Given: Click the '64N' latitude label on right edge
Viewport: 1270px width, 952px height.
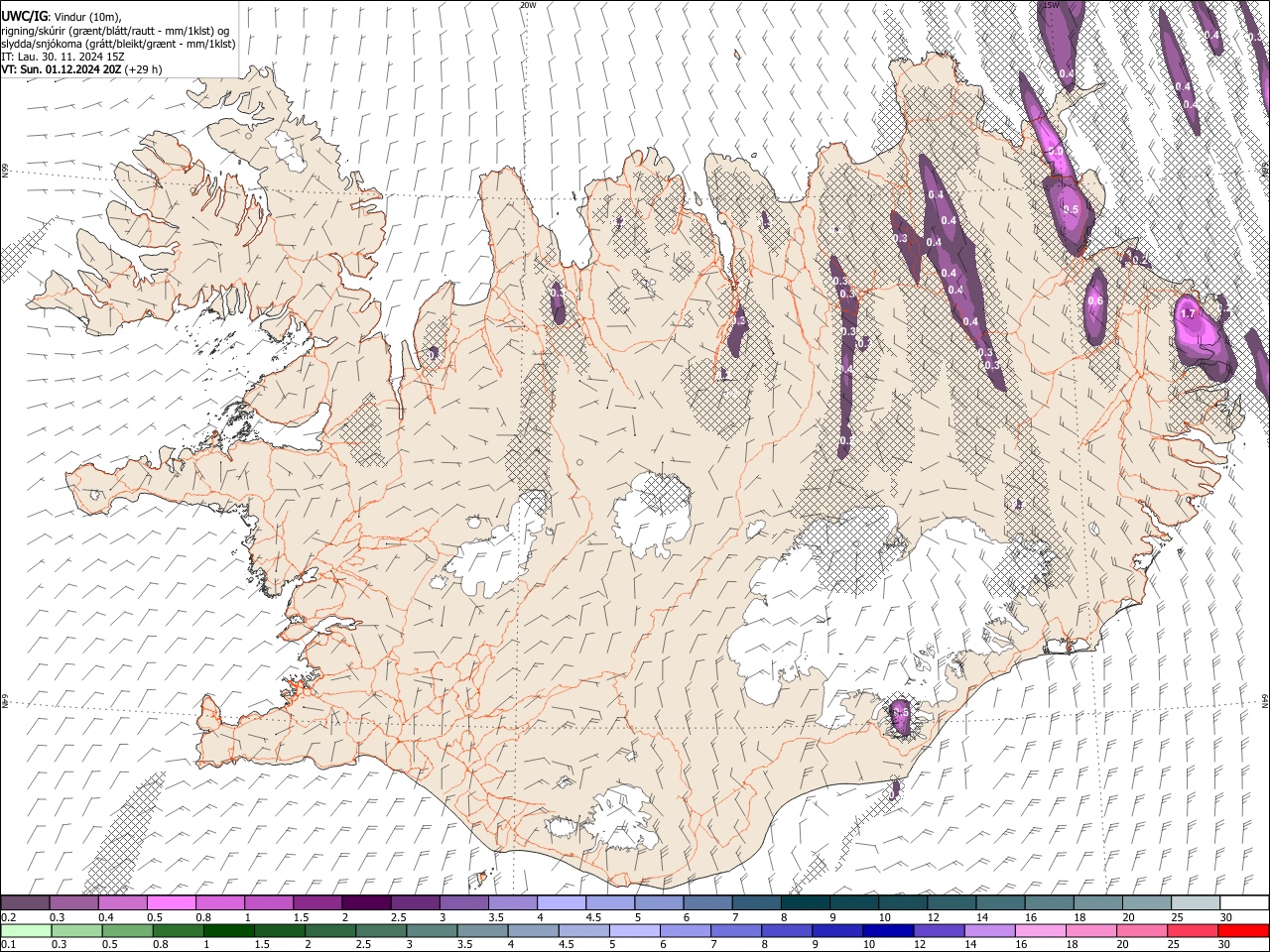Looking at the screenshot, I should (x=1265, y=700).
